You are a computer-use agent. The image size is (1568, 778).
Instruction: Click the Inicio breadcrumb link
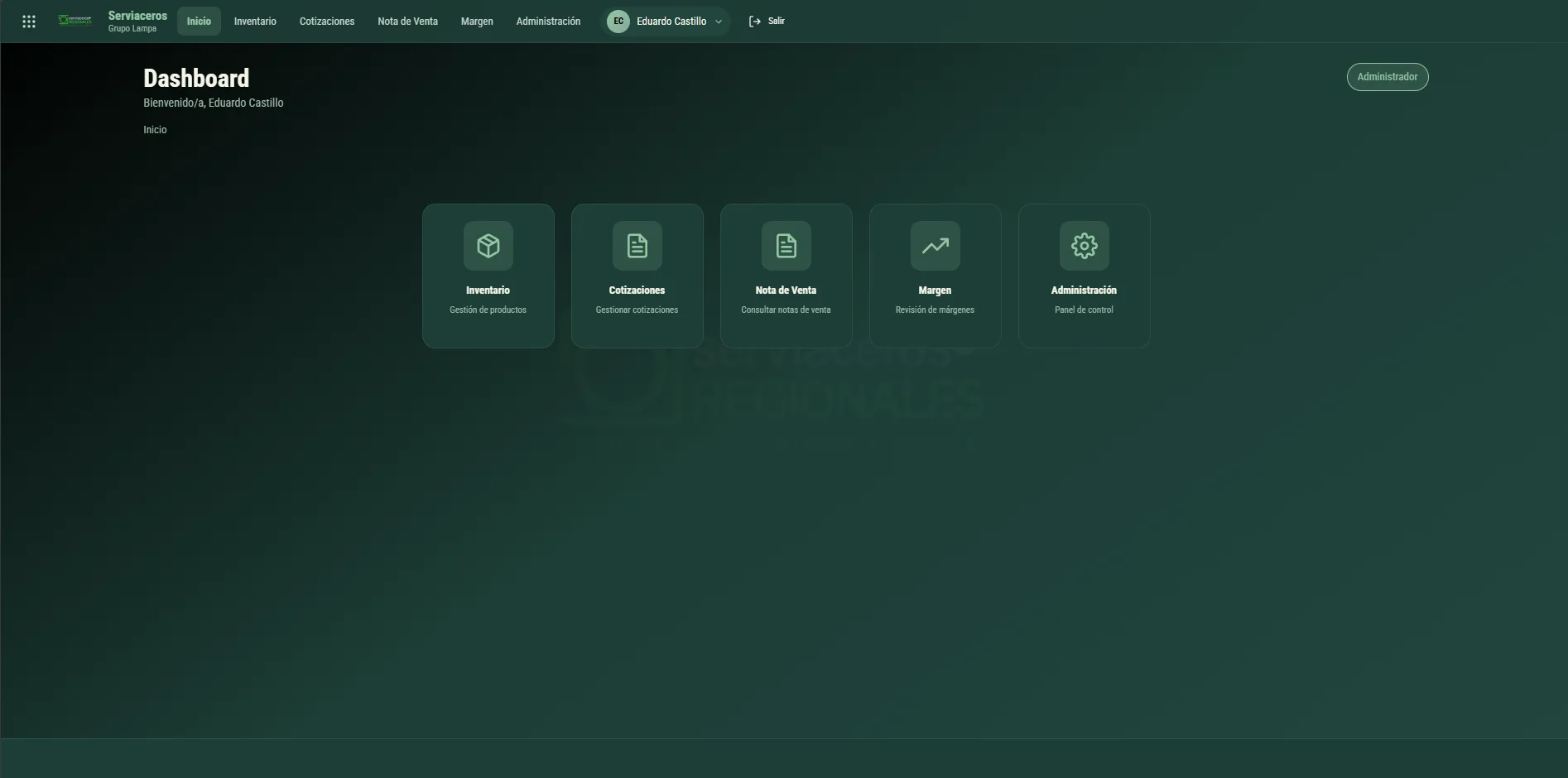click(x=155, y=130)
